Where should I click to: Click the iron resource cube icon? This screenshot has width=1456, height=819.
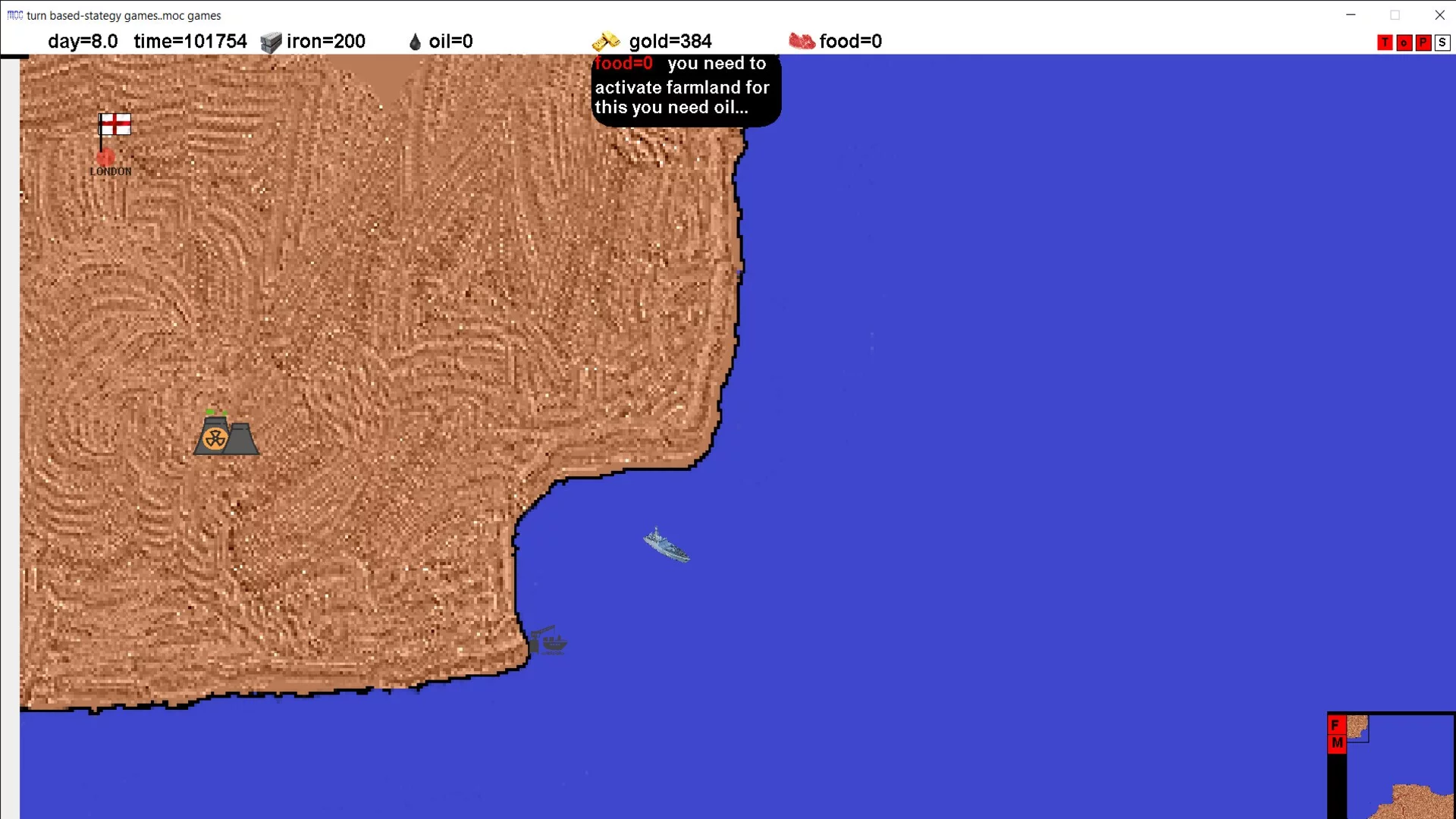coord(271,42)
